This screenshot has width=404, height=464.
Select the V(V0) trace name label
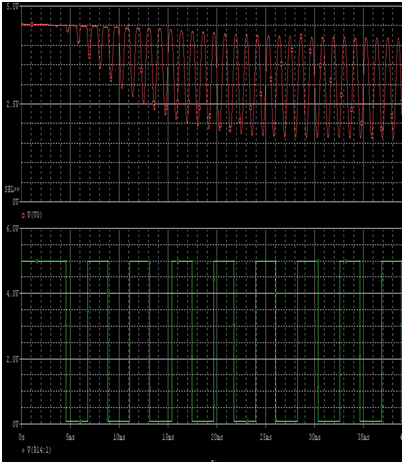pos(35,216)
